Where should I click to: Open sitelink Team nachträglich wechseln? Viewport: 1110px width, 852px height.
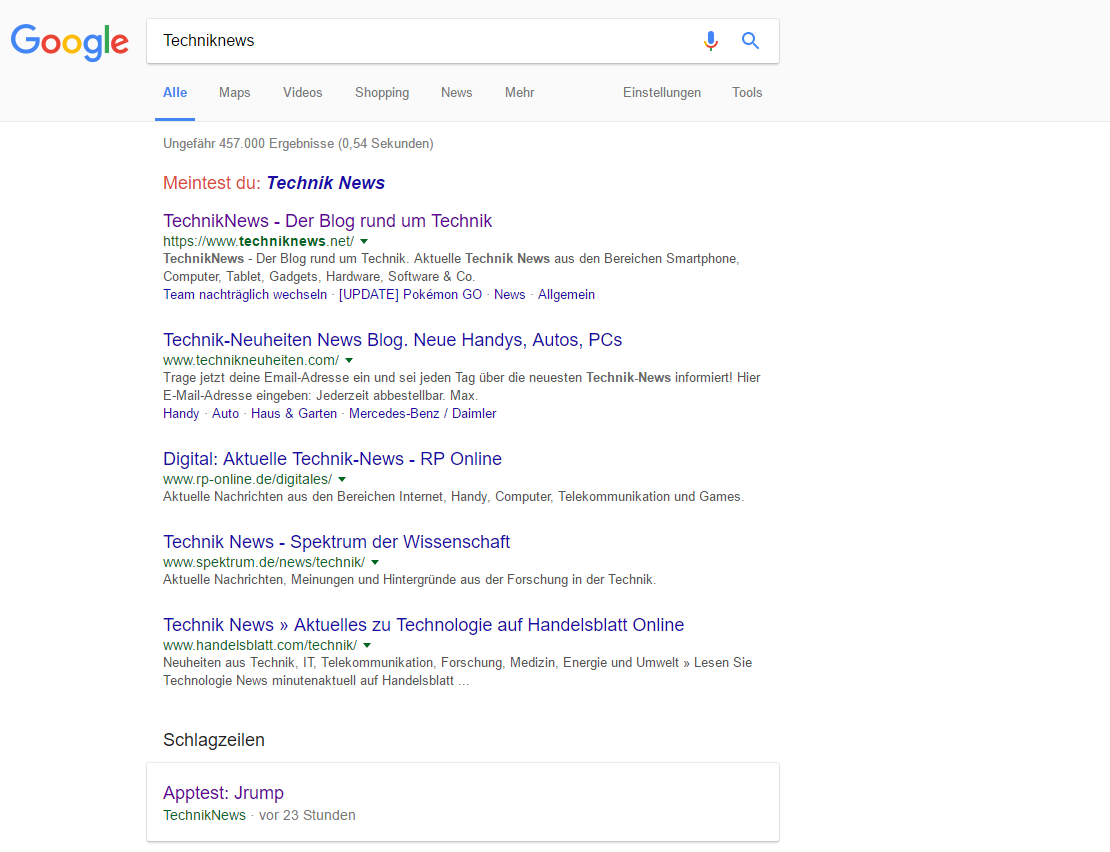point(245,294)
